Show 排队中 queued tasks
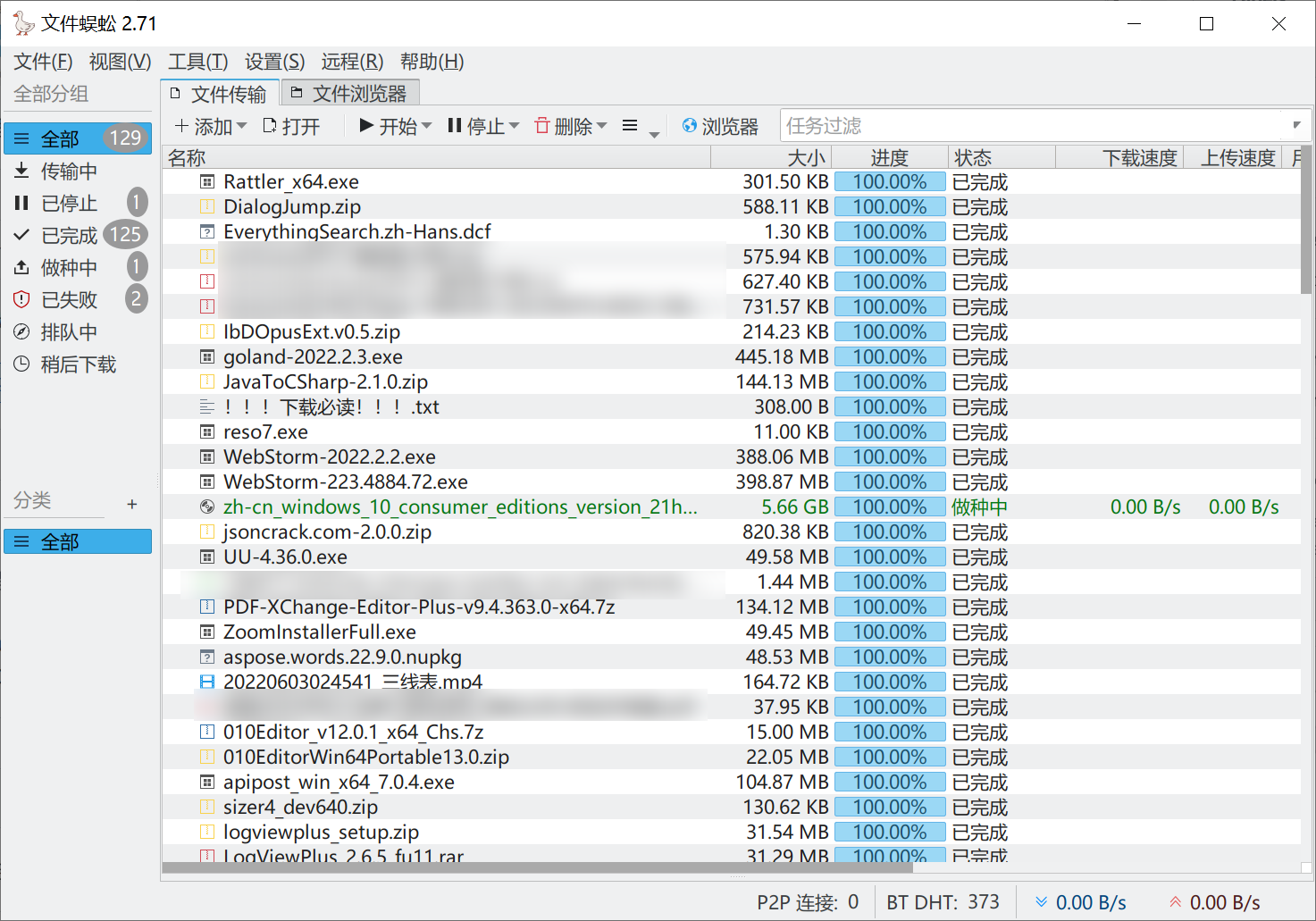Image resolution: width=1316 pixels, height=921 pixels. click(78, 331)
